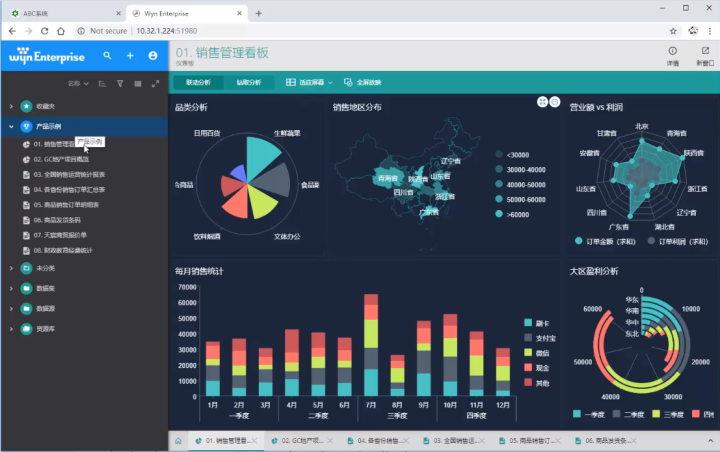The width and height of the screenshot is (720, 452).
Task: Open the 名称 sort-by dropdown
Action: pos(78,84)
